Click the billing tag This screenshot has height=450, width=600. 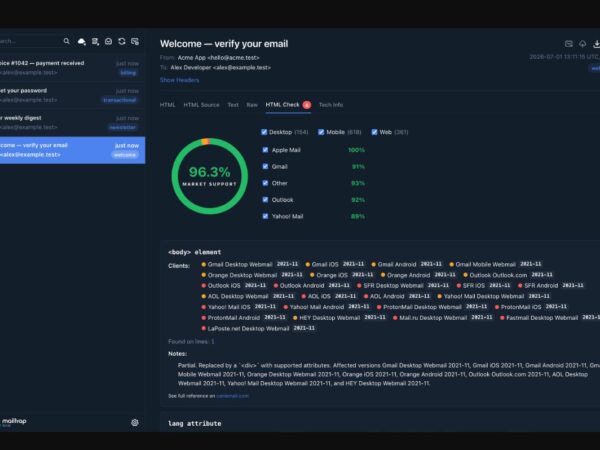point(128,73)
